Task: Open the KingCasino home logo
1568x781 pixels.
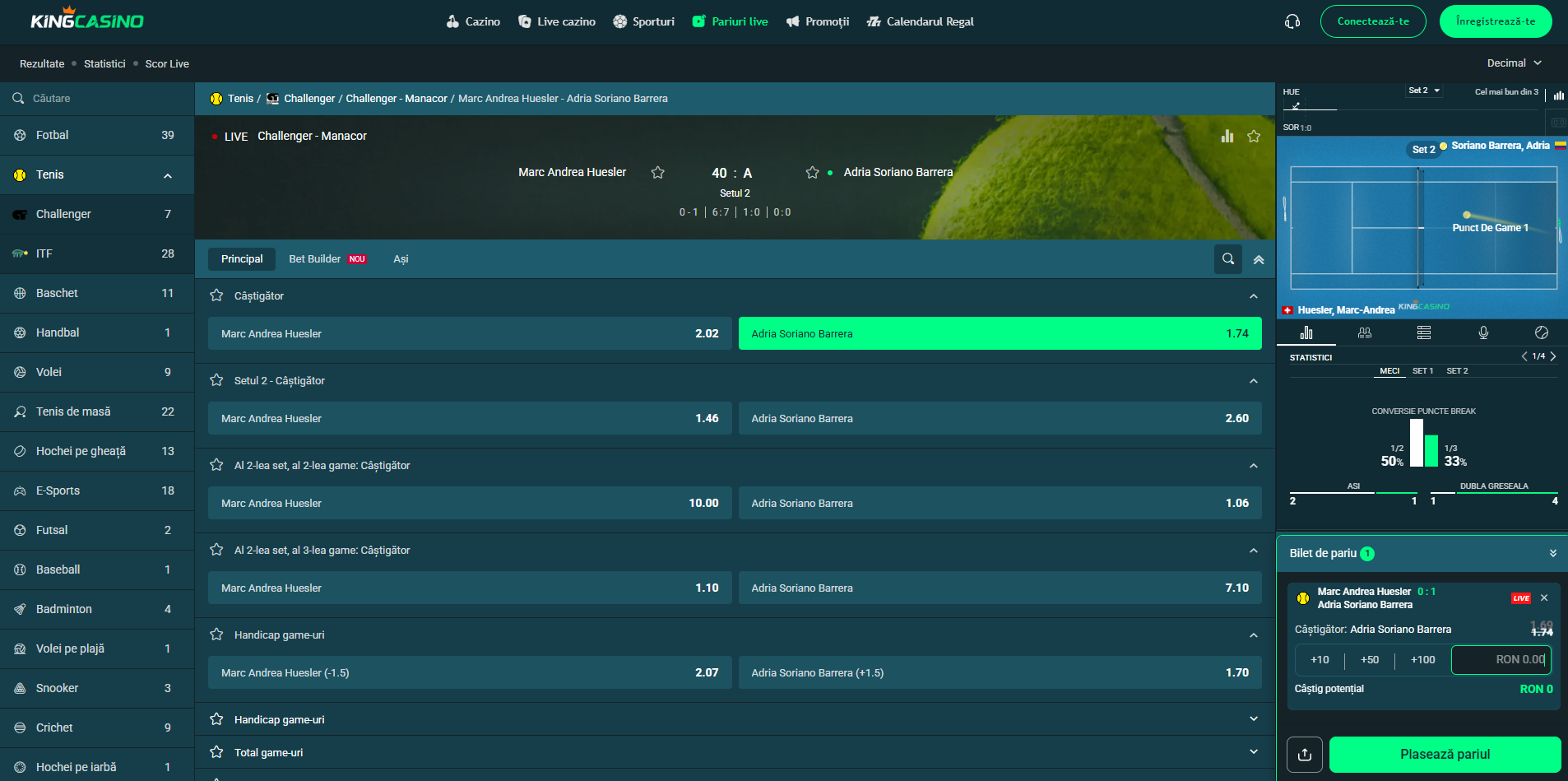Action: [87, 18]
